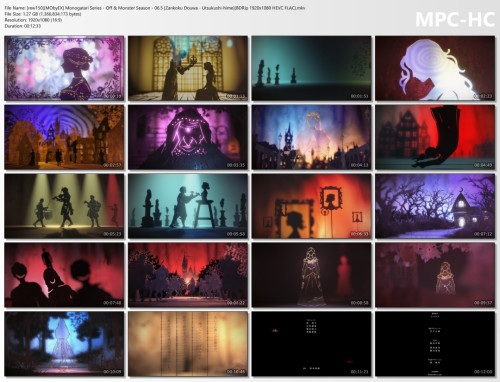Open the red background fallen figure thumbnail

[435, 137]
